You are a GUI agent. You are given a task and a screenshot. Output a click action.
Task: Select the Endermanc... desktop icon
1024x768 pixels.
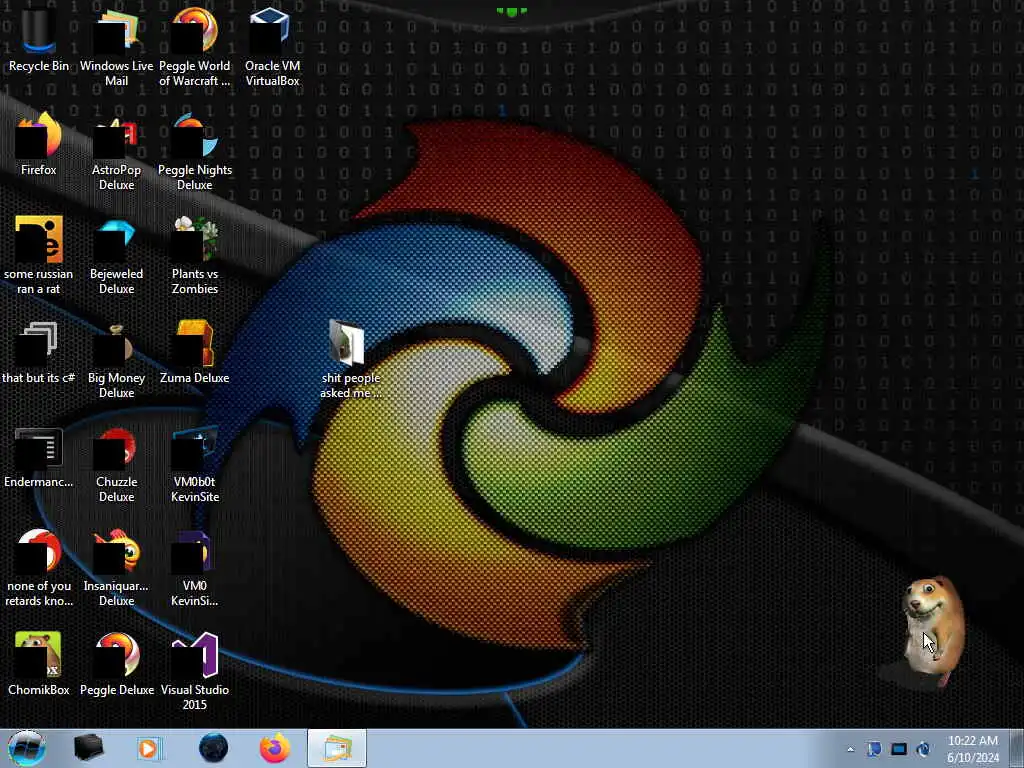[39, 457]
